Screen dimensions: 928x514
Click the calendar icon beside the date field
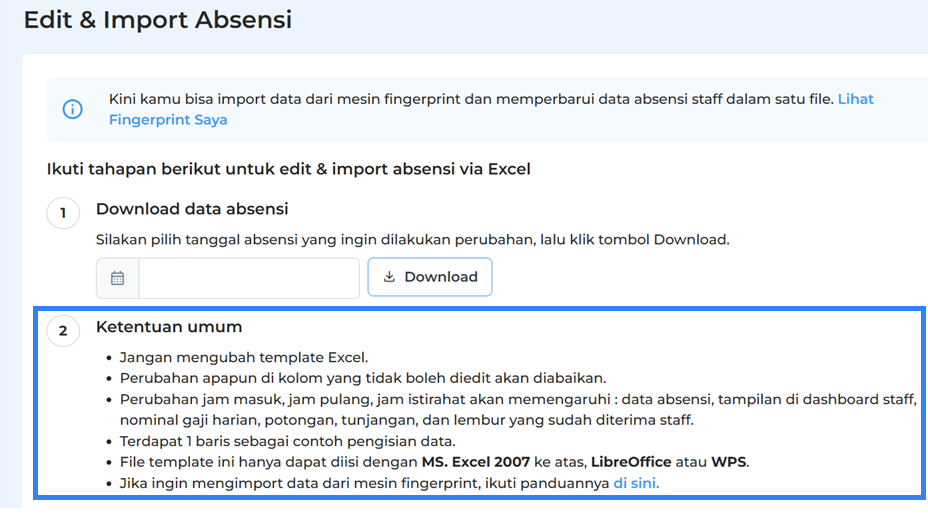(x=118, y=278)
